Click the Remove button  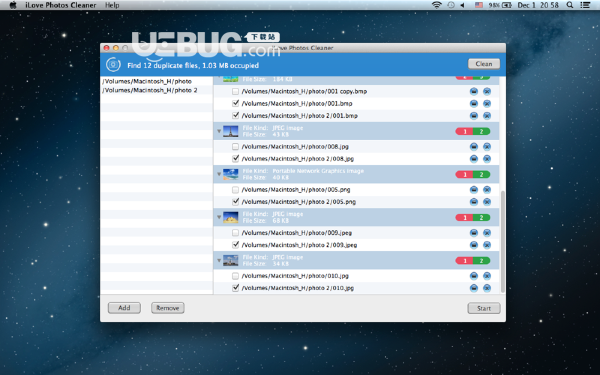(168, 308)
